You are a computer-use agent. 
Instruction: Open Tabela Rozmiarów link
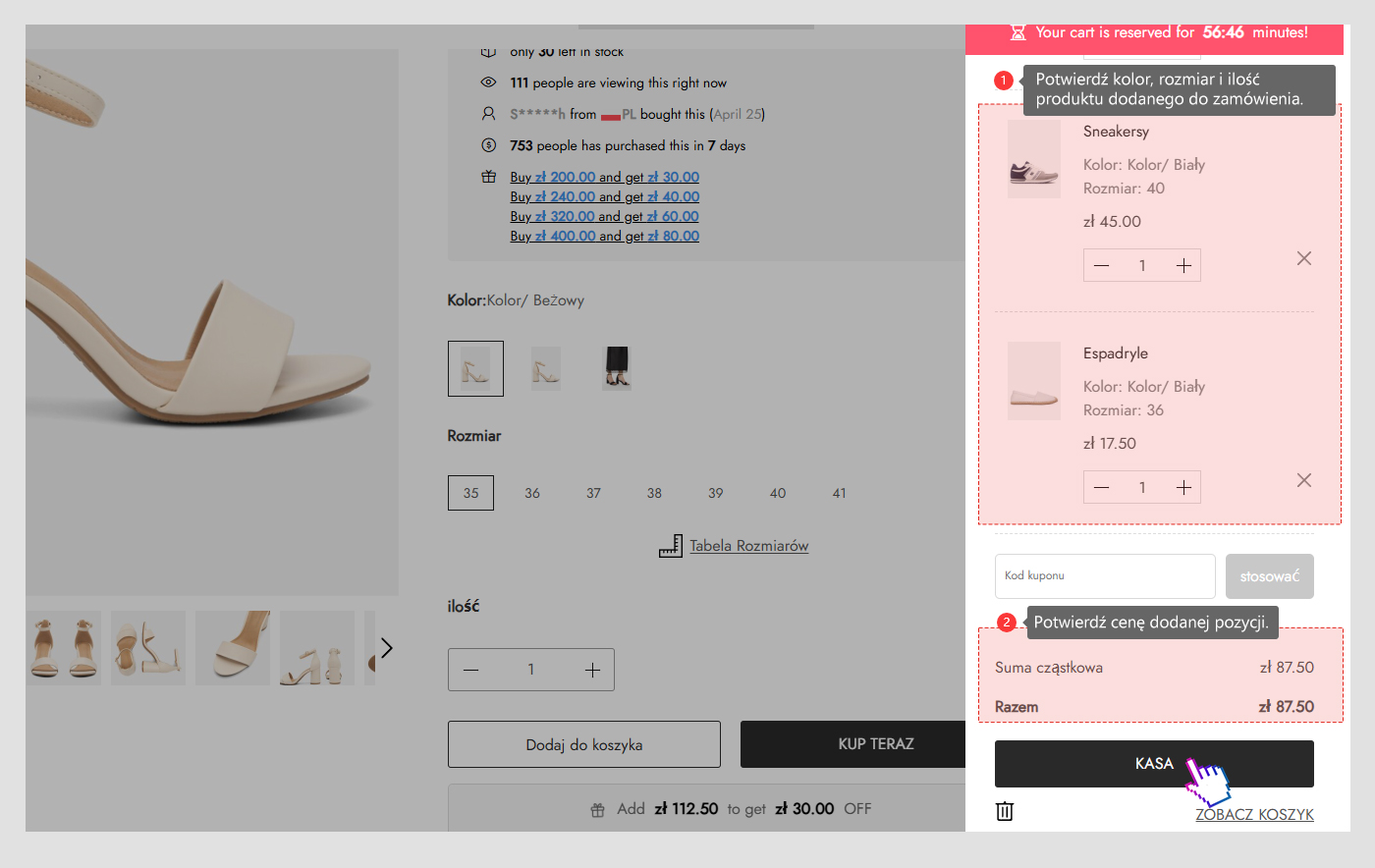coord(748,546)
